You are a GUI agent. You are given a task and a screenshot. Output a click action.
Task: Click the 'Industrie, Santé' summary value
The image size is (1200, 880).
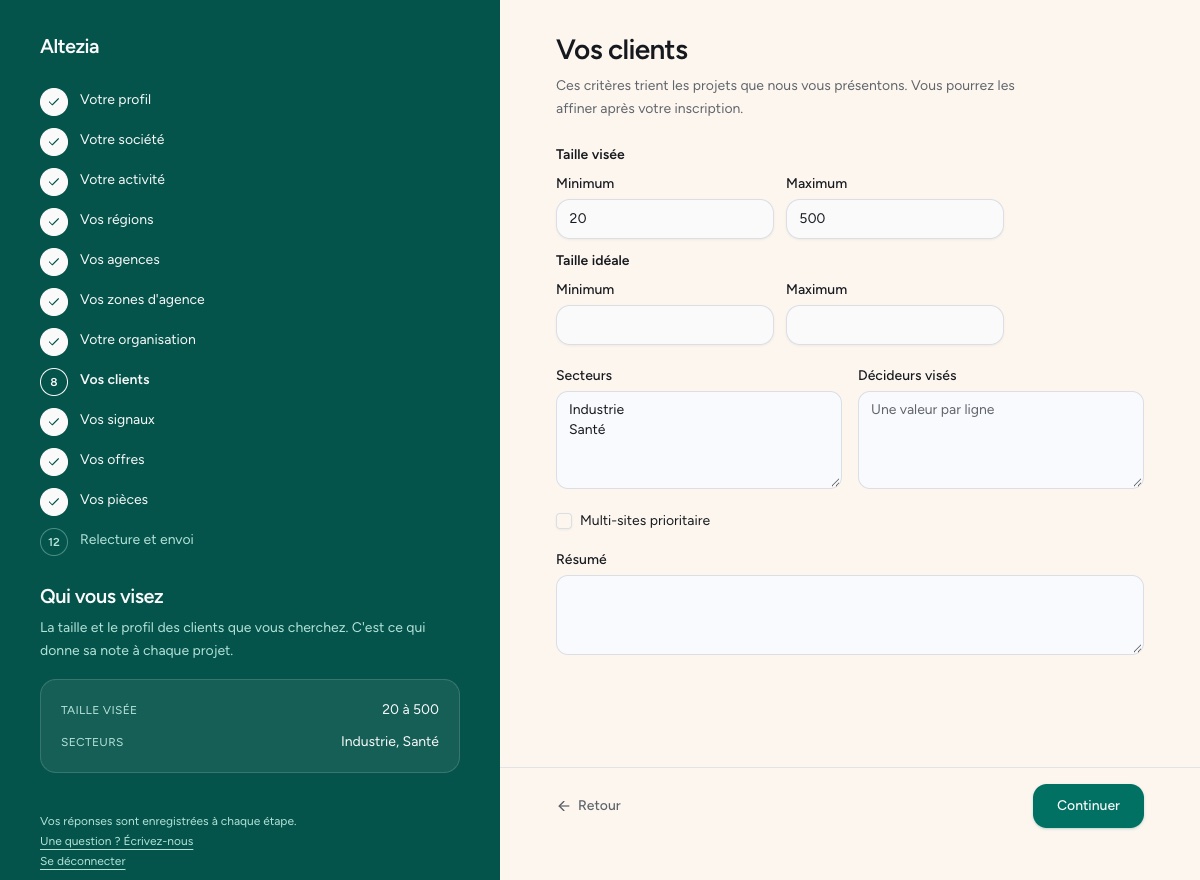click(x=390, y=741)
